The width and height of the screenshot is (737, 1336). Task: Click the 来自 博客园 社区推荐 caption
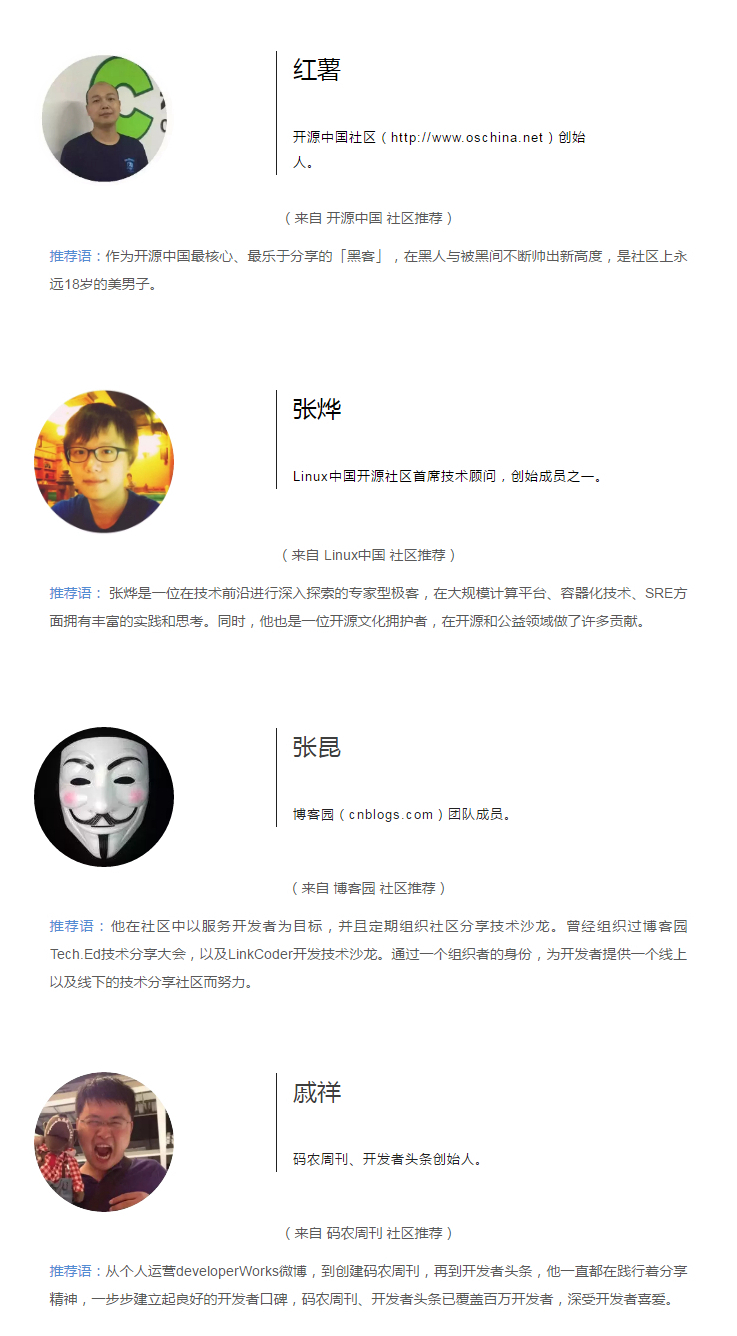tap(368, 888)
